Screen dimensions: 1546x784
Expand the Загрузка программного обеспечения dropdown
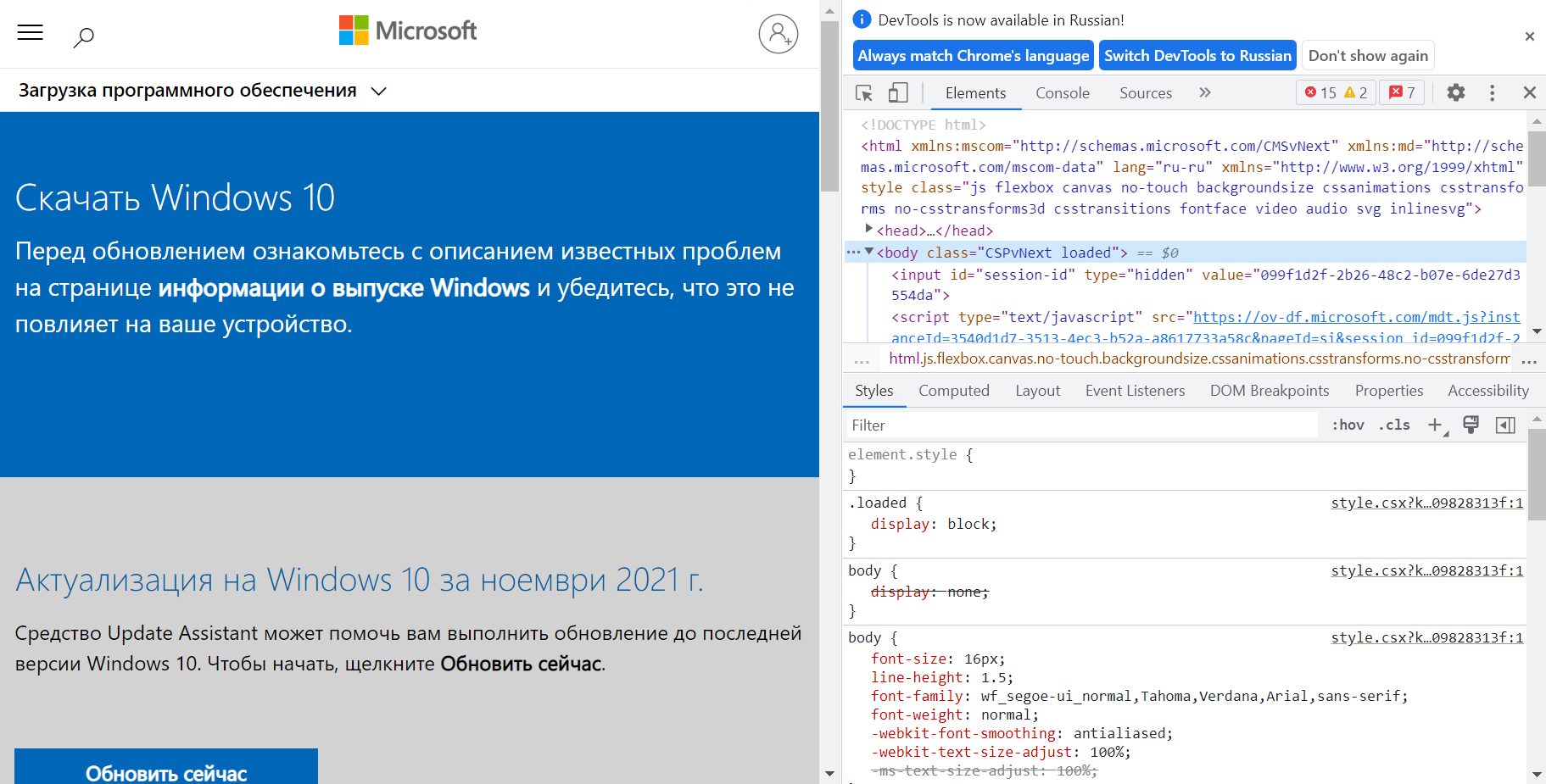pos(378,92)
